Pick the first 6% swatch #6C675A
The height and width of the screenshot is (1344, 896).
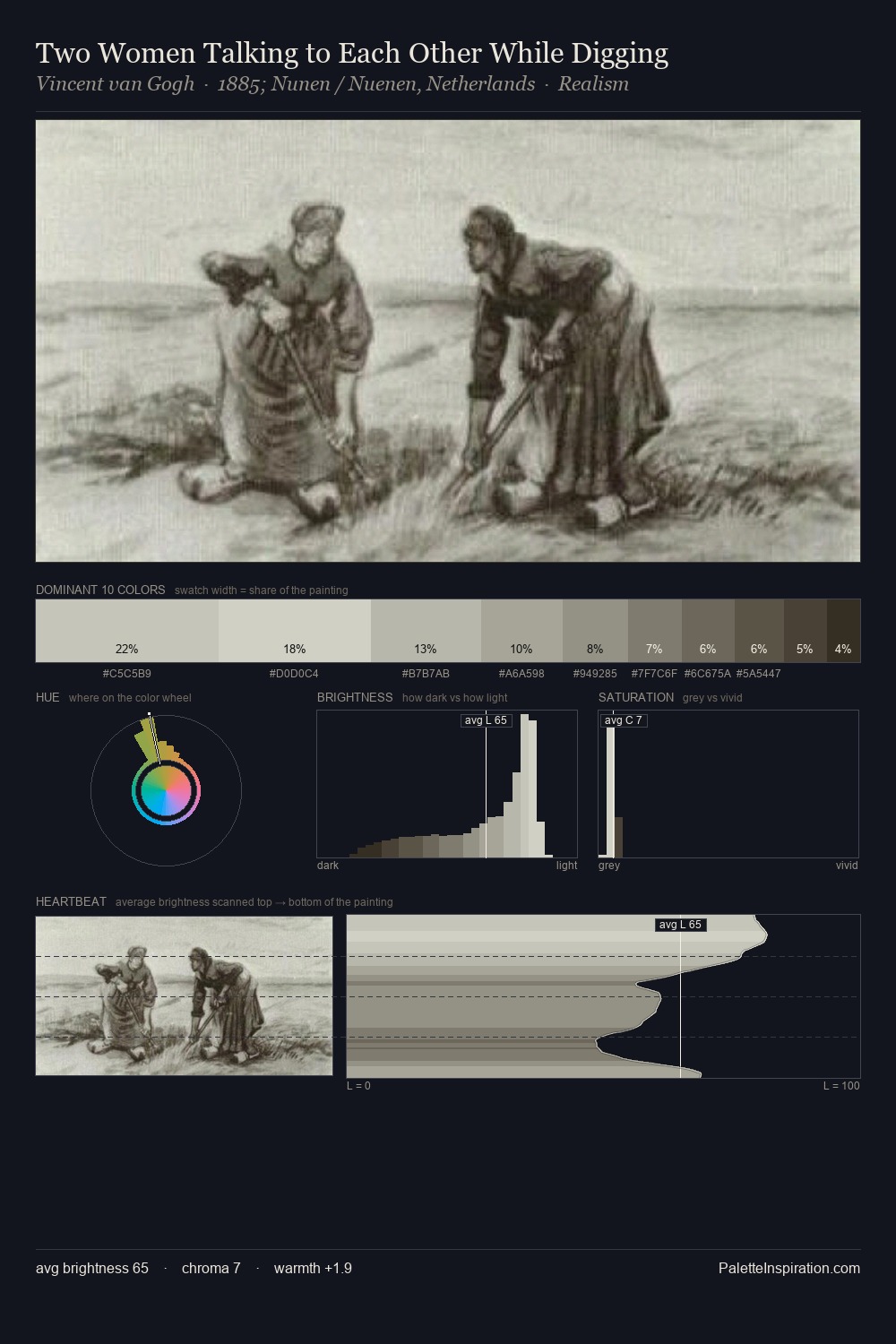709,631
